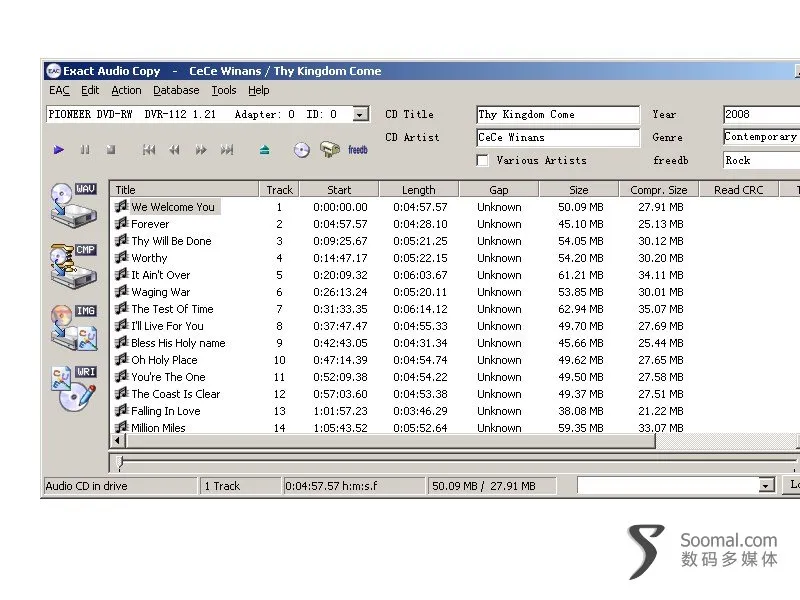Click the note icon beside We Welcome You
Screen dimensions: 800x600
tap(121, 206)
